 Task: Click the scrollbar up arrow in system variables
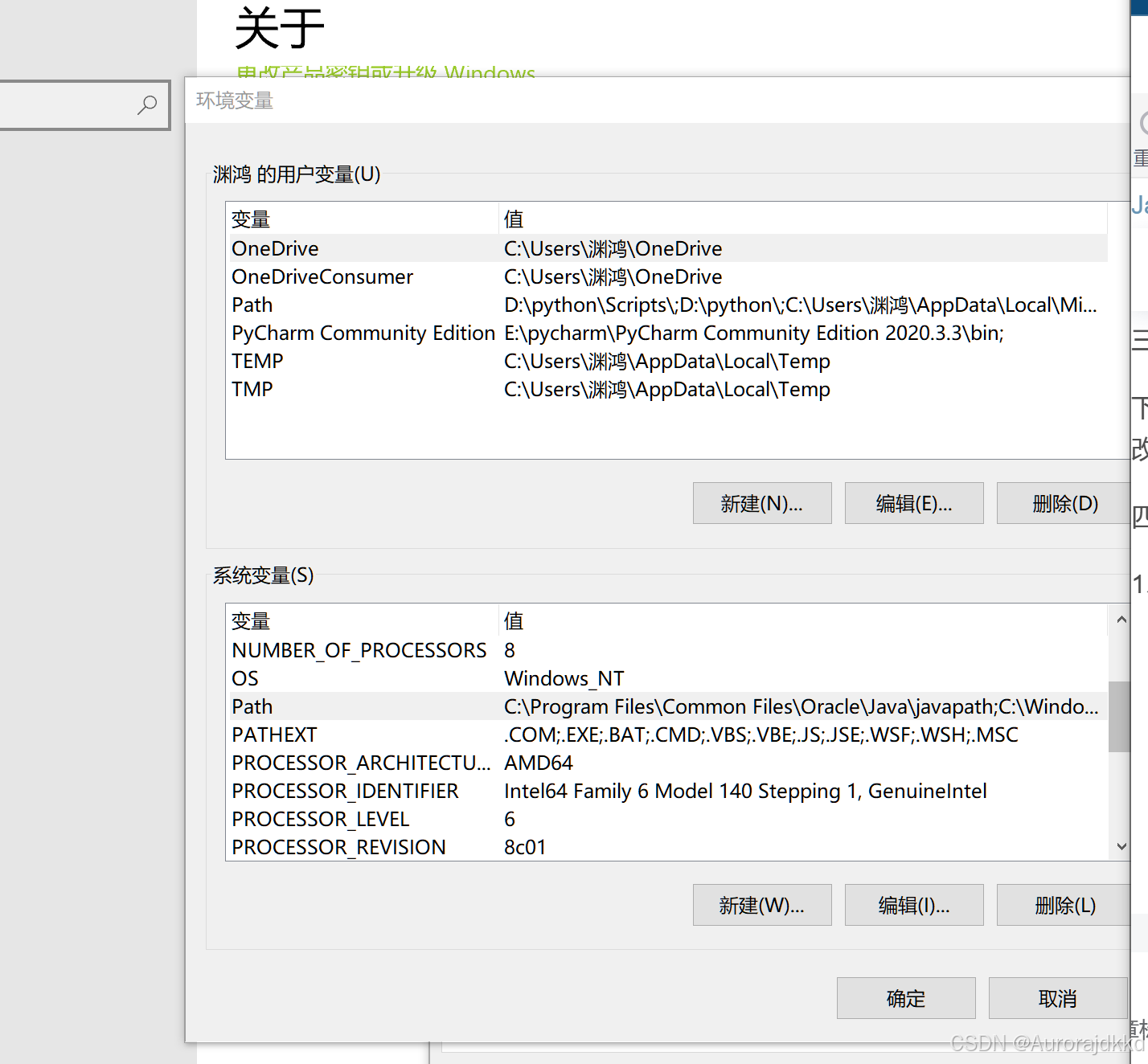click(1121, 620)
